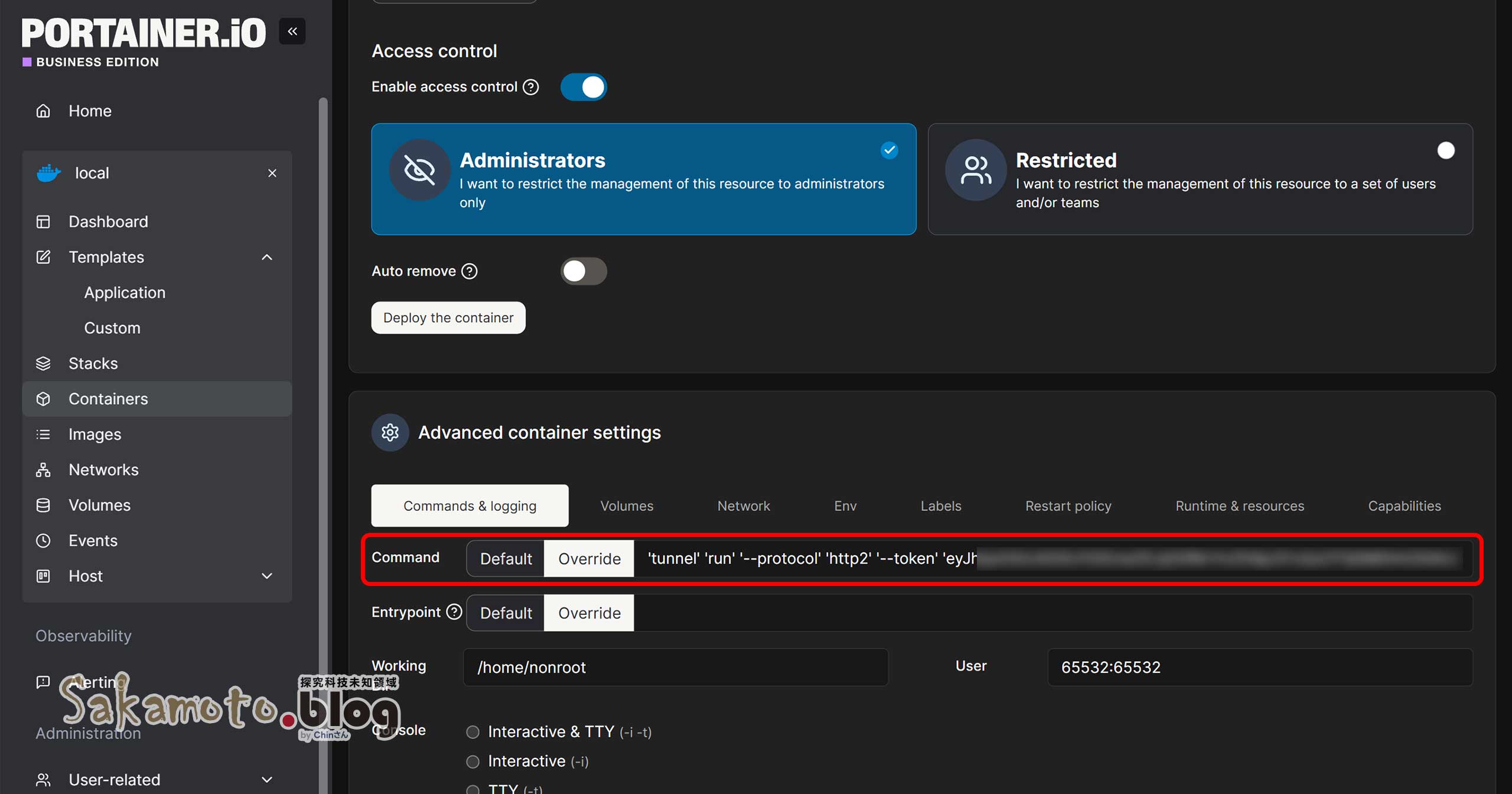
Task: Disable the Enable access control toggle
Action: click(584, 87)
